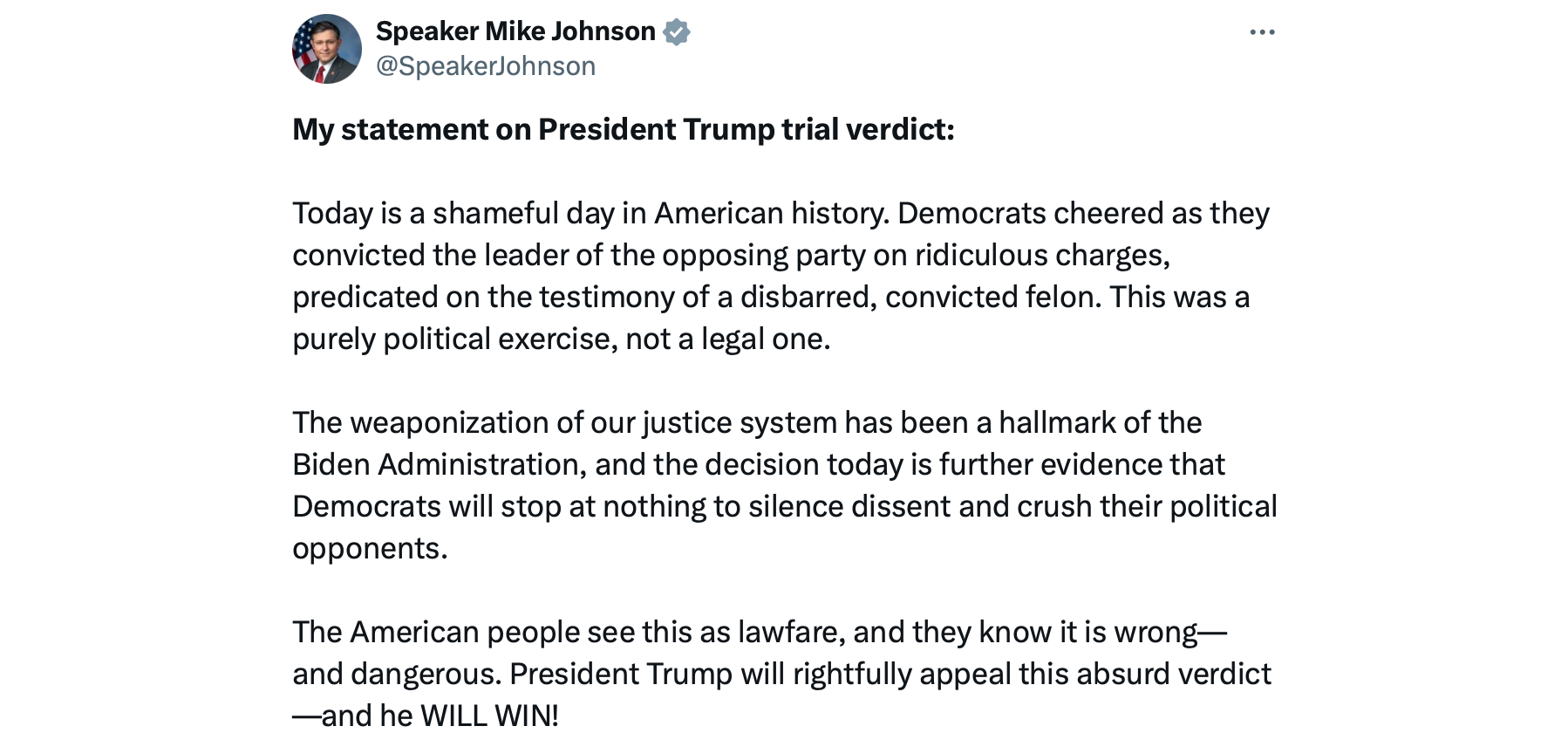Open the three-dot more options menu
Viewport: 1568px width, 733px height.
tap(1262, 32)
